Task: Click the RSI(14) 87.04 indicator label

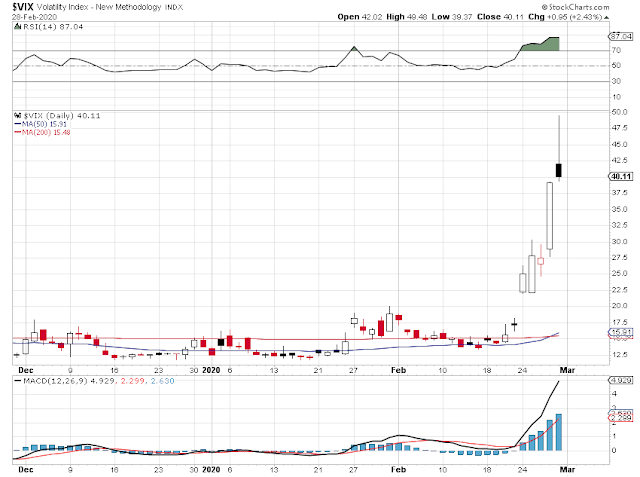Action: [x=53, y=27]
